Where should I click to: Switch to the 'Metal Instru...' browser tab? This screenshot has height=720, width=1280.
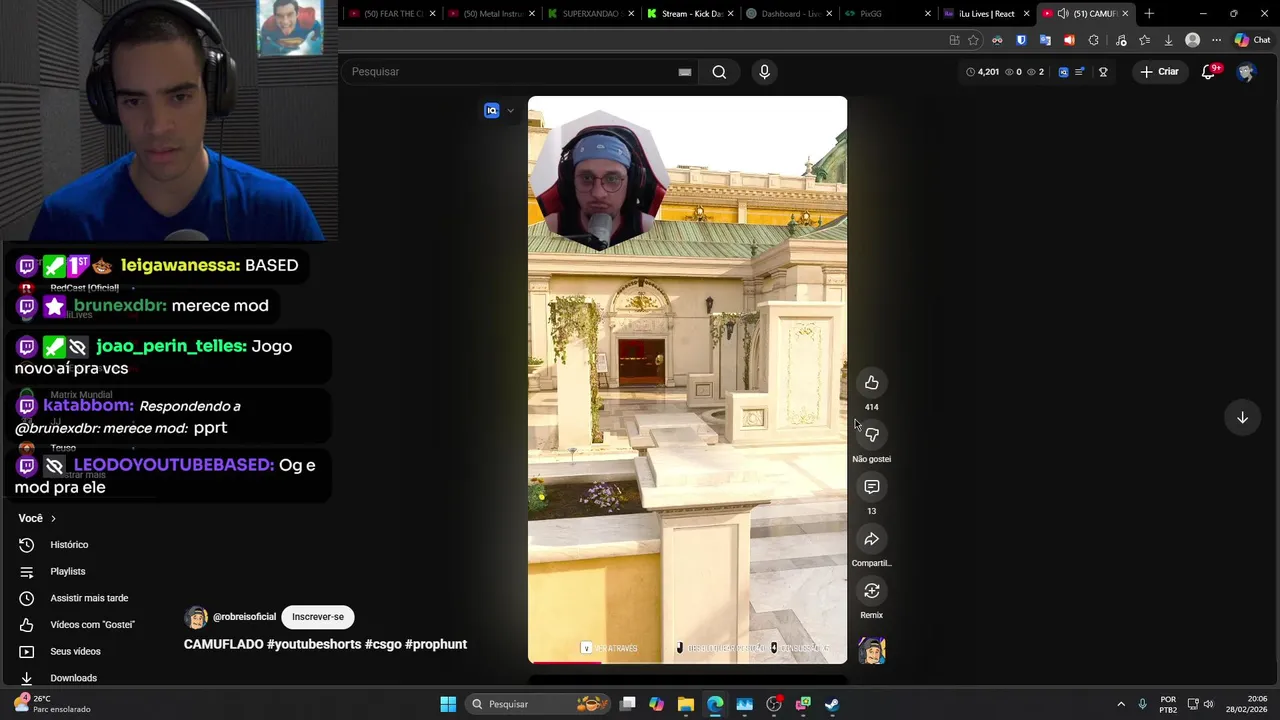[x=490, y=14]
